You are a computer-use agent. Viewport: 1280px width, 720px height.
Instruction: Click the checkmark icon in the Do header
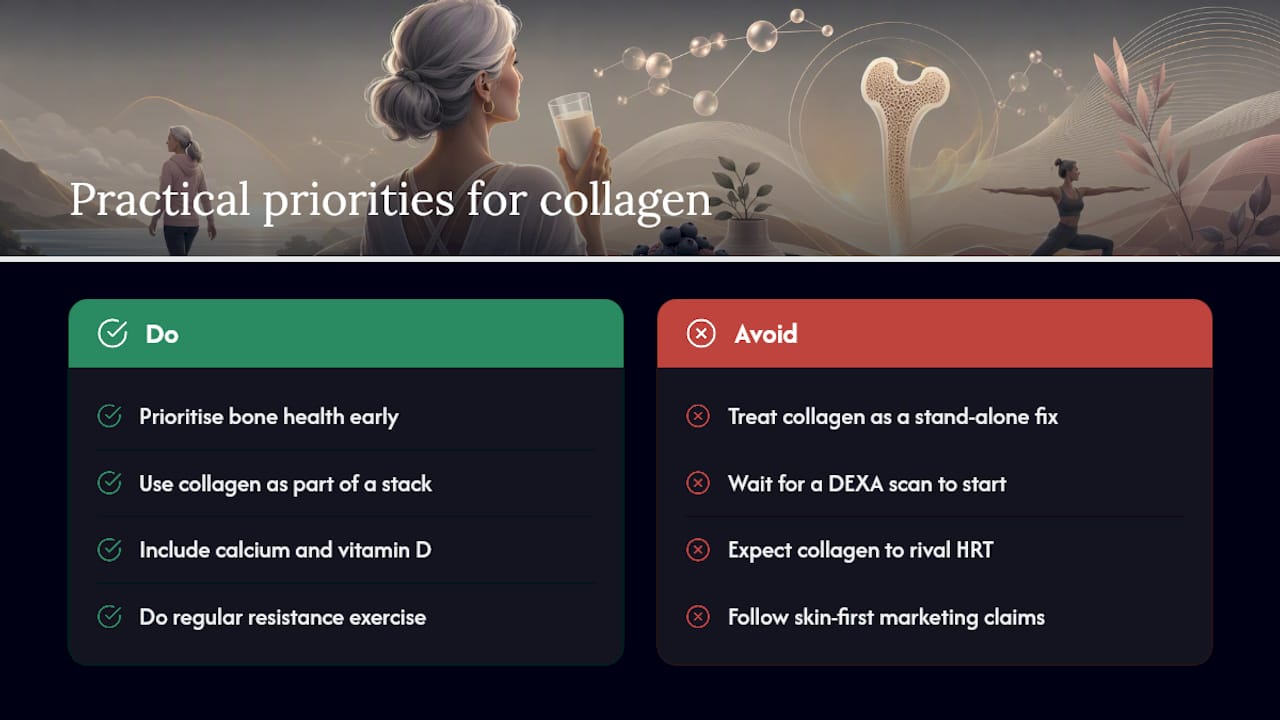[x=112, y=334]
